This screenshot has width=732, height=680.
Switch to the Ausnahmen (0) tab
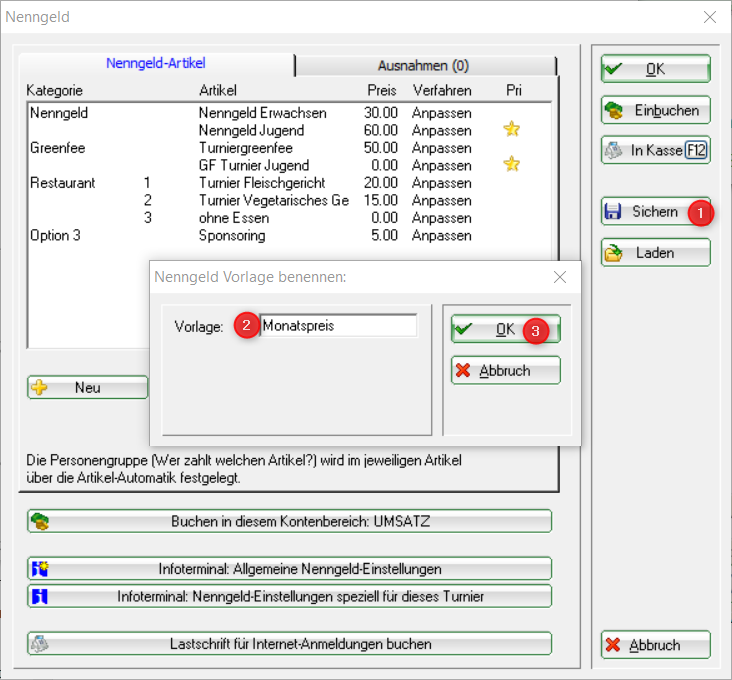coord(423,66)
